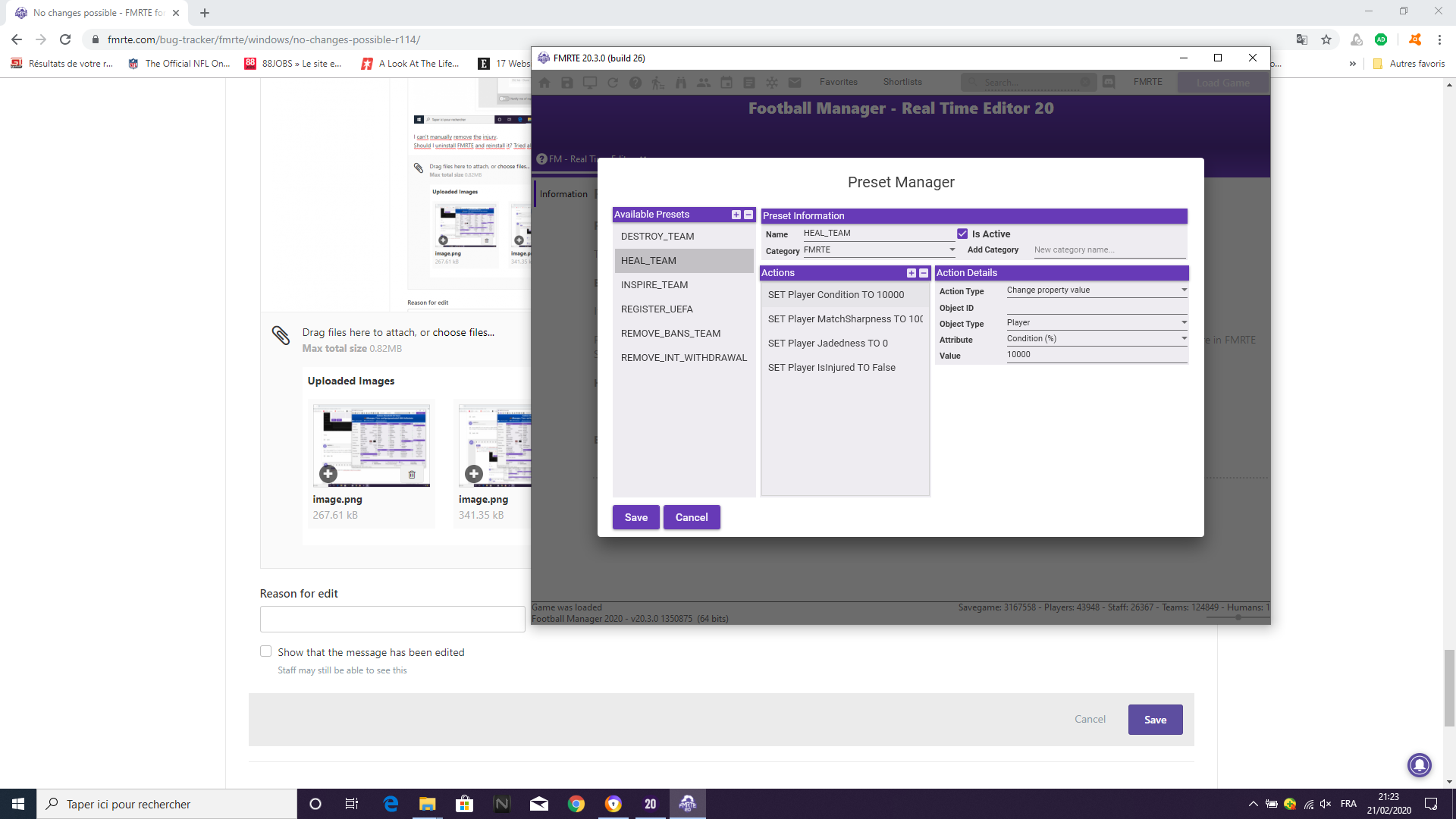This screenshot has width=1456, height=819.
Task: Click the New category name field
Action: point(1109,250)
